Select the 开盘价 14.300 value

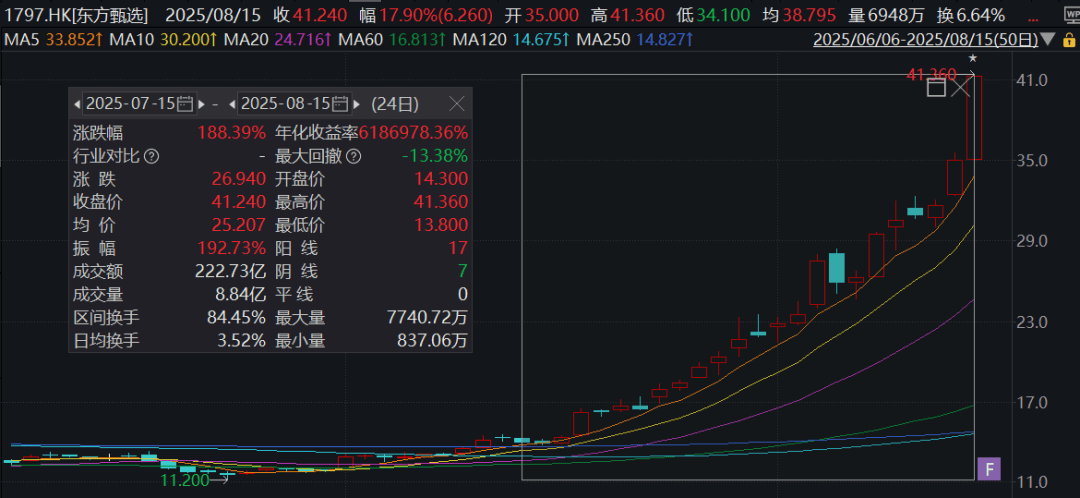point(443,179)
